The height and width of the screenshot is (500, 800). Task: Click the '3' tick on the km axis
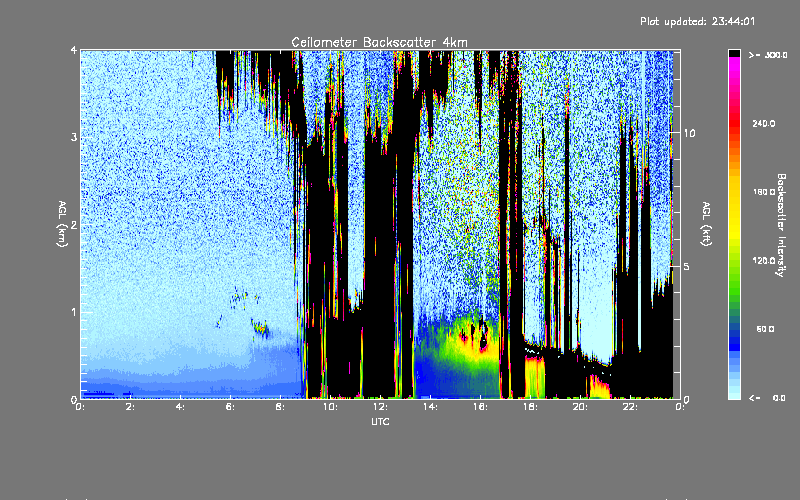pyautogui.click(x=74, y=138)
